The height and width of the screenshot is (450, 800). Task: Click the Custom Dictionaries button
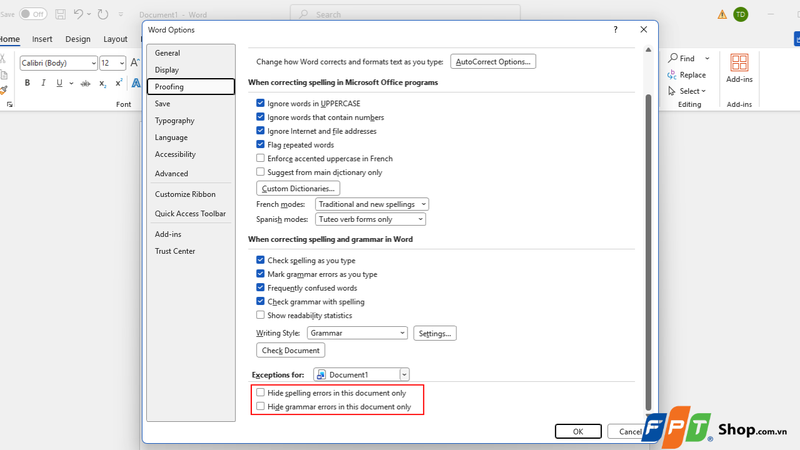coord(298,188)
